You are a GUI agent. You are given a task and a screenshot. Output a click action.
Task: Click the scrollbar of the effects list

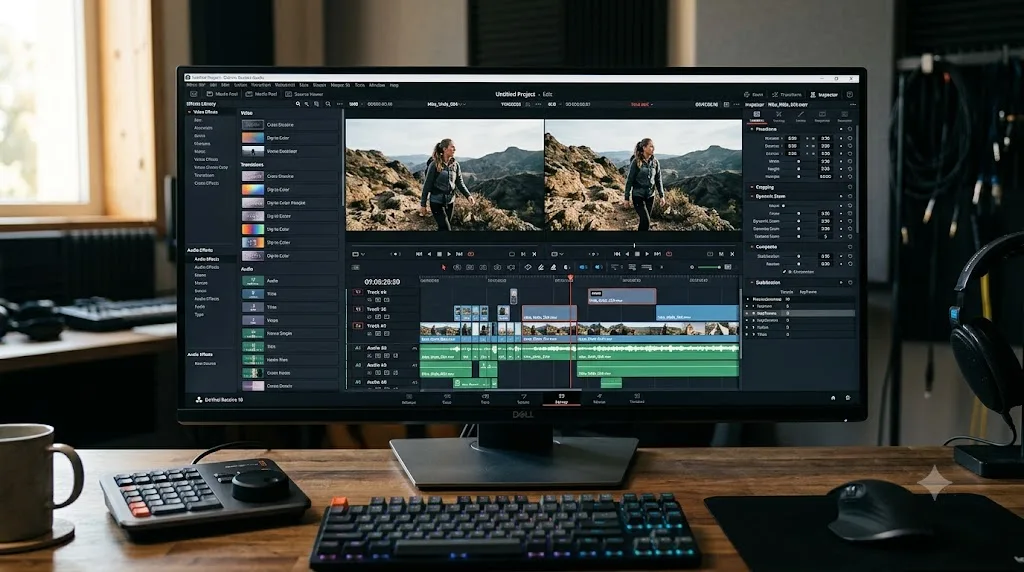(x=343, y=157)
